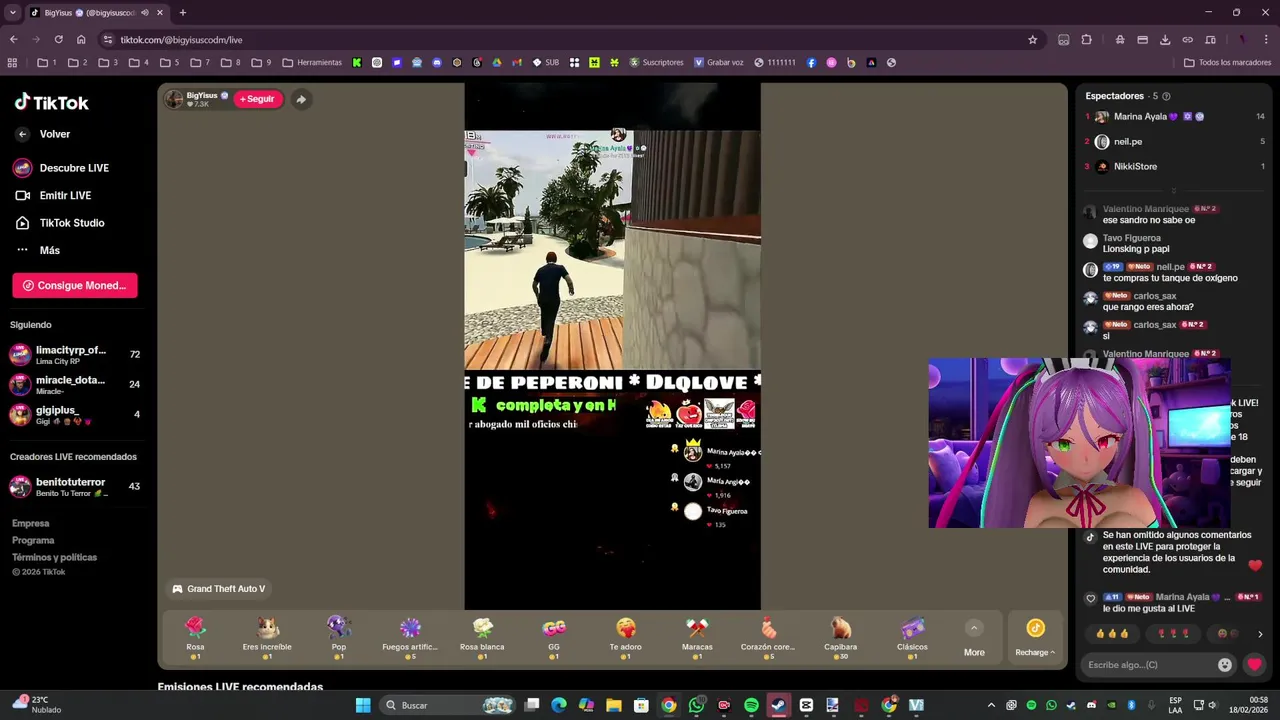Viewport: 1280px width, 720px height.
Task: Send the Maracas gift
Action: [x=697, y=638]
